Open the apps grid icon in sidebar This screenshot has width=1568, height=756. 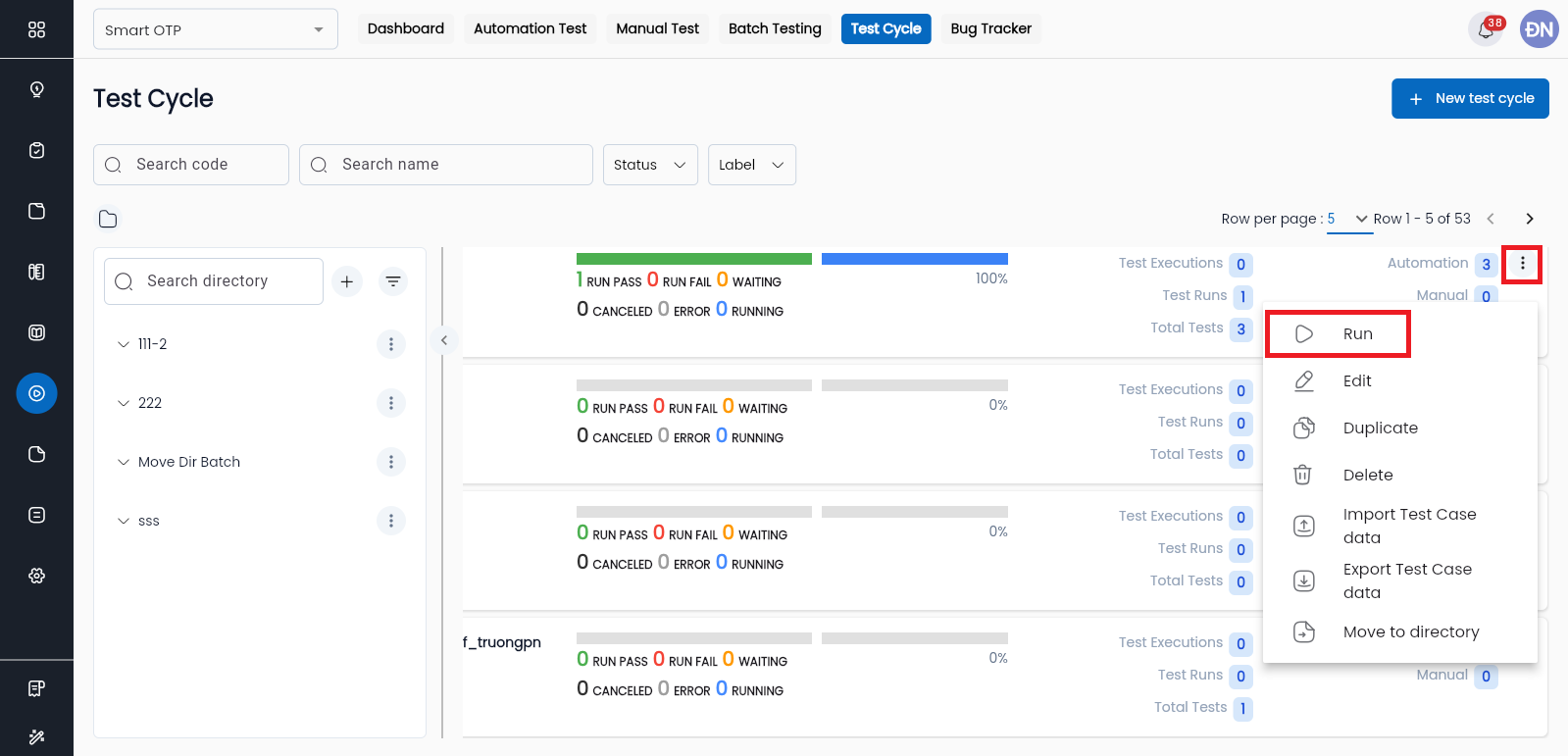(36, 29)
